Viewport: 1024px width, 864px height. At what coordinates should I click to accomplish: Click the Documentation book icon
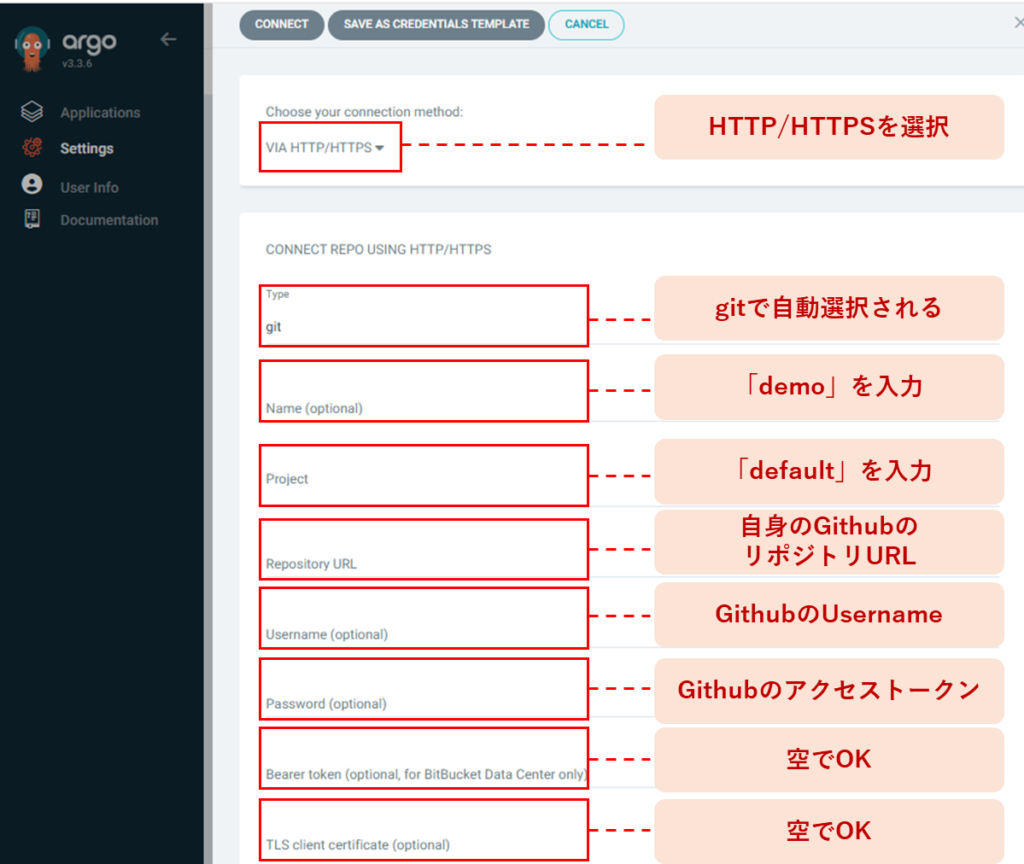[x=32, y=220]
